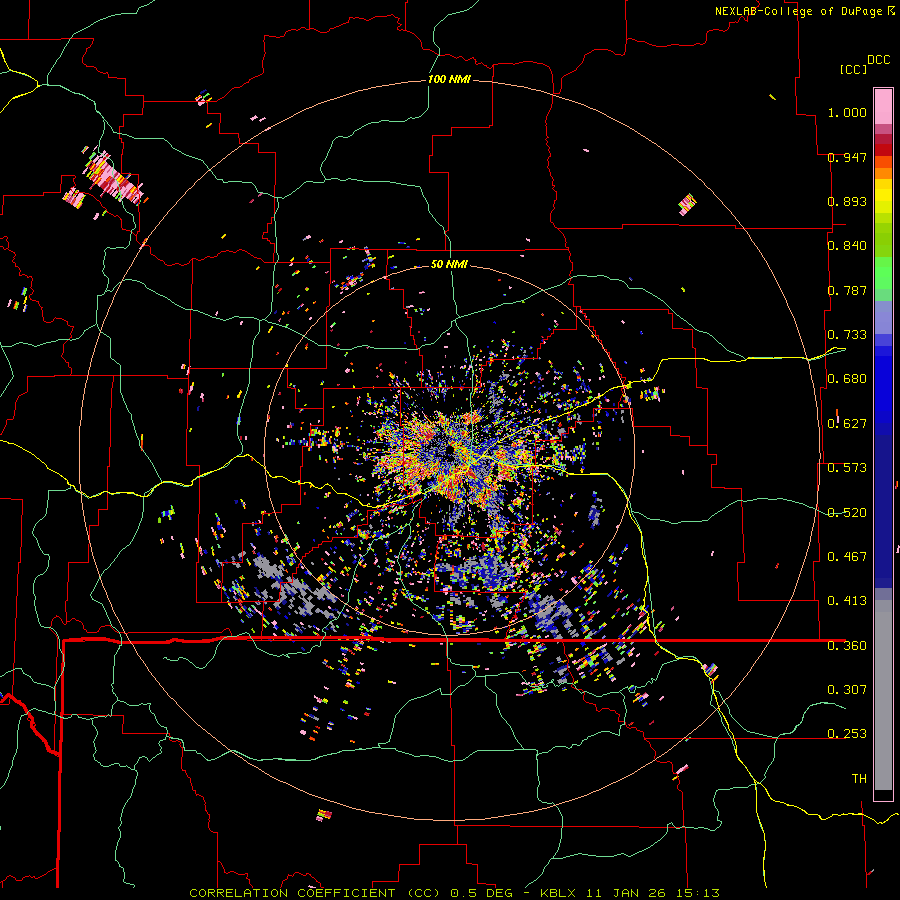
Task: Click the Correlation Coefficient KBLX caption
Action: (x=454, y=893)
